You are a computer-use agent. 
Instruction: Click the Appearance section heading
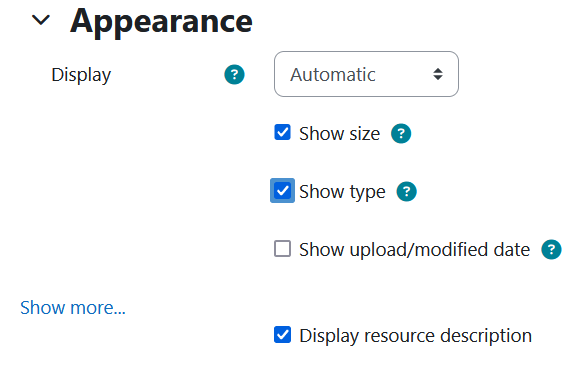click(x=161, y=22)
